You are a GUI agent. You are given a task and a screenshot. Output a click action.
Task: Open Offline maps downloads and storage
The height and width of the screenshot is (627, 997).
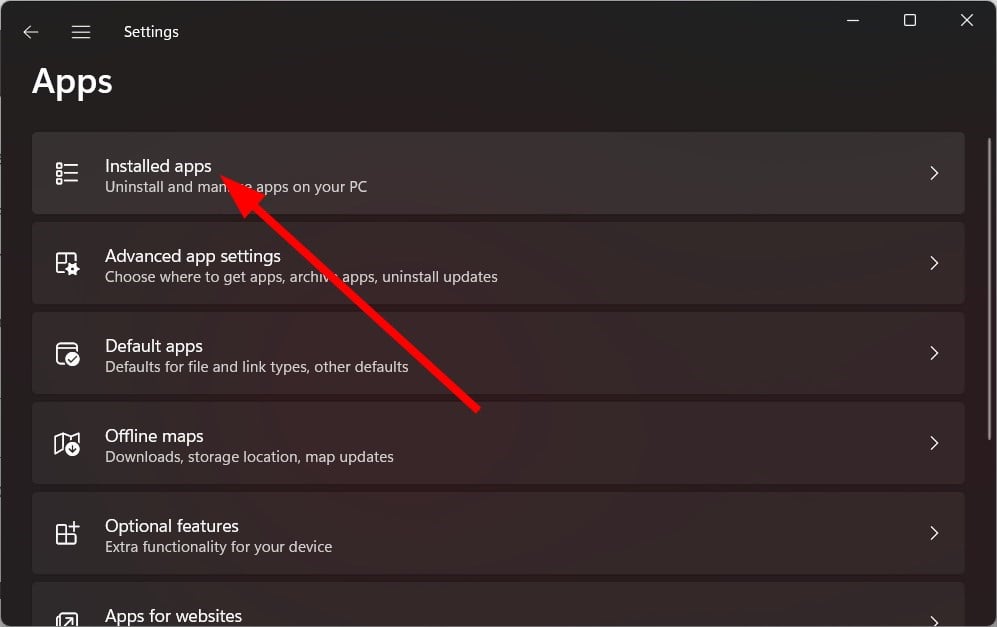pyautogui.click(x=498, y=443)
